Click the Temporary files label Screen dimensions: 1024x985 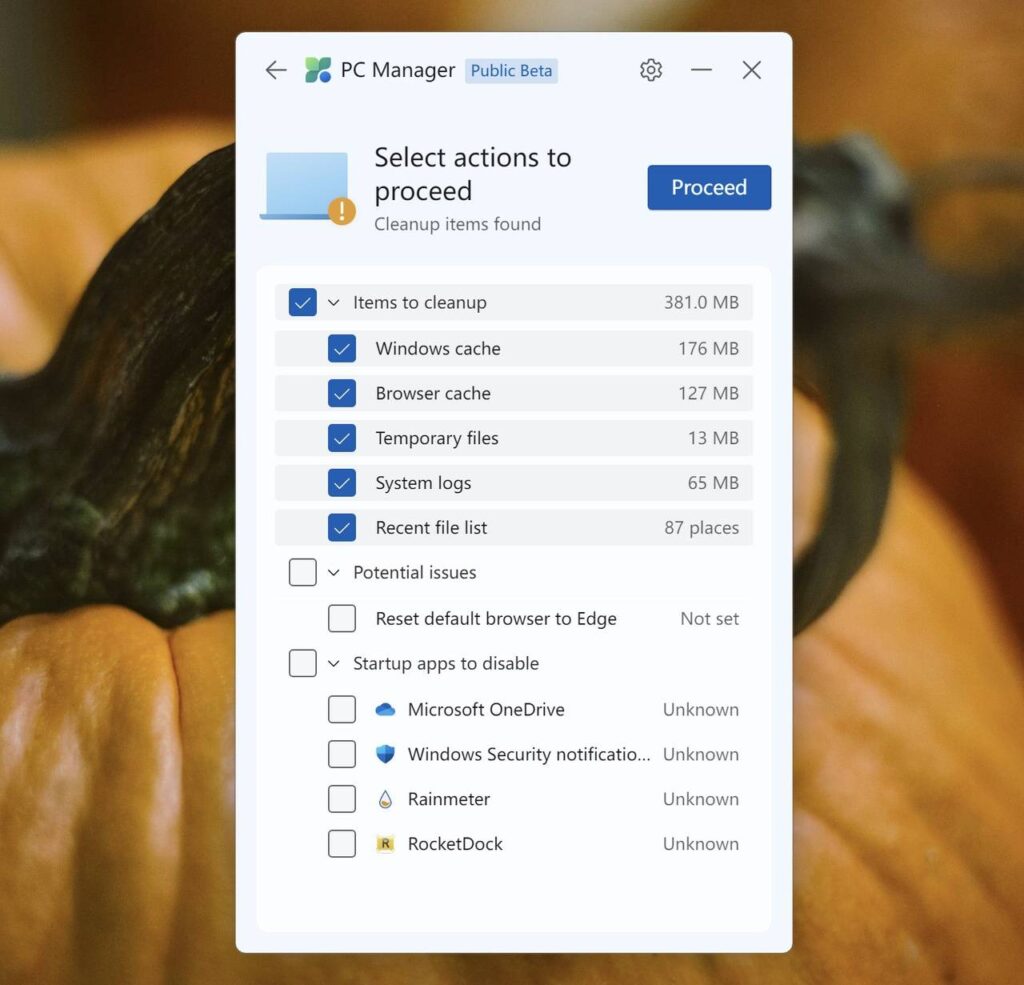click(x=437, y=438)
